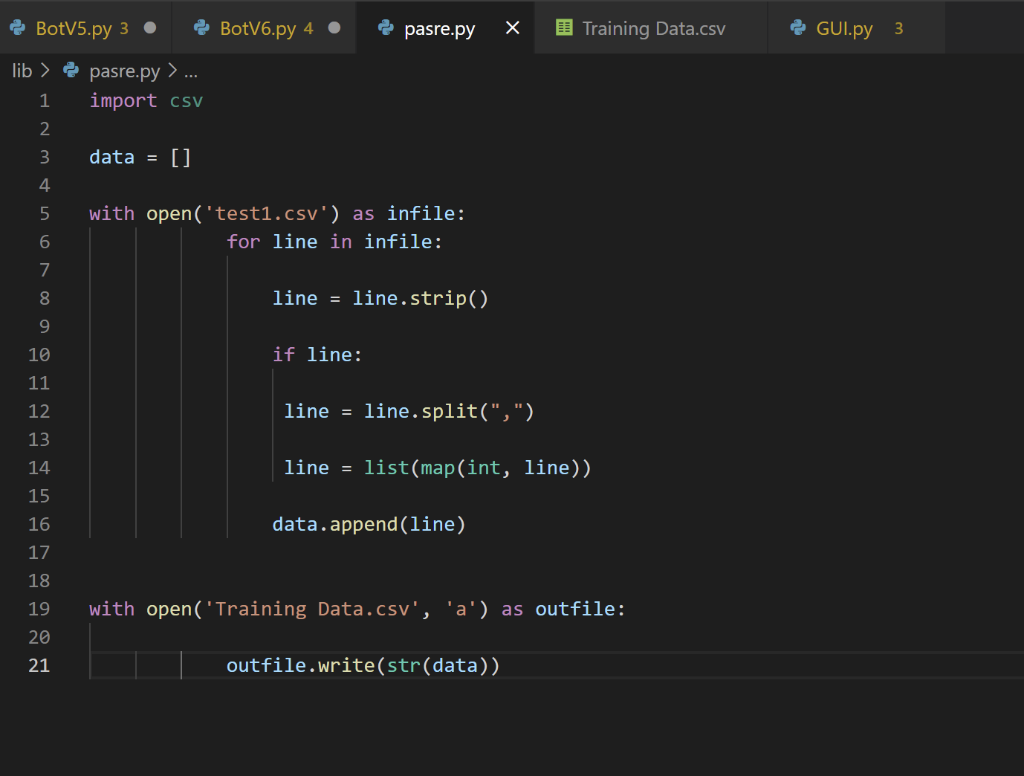Click 'split' method on line 12
Screen dimensions: 1024x776
450,412
